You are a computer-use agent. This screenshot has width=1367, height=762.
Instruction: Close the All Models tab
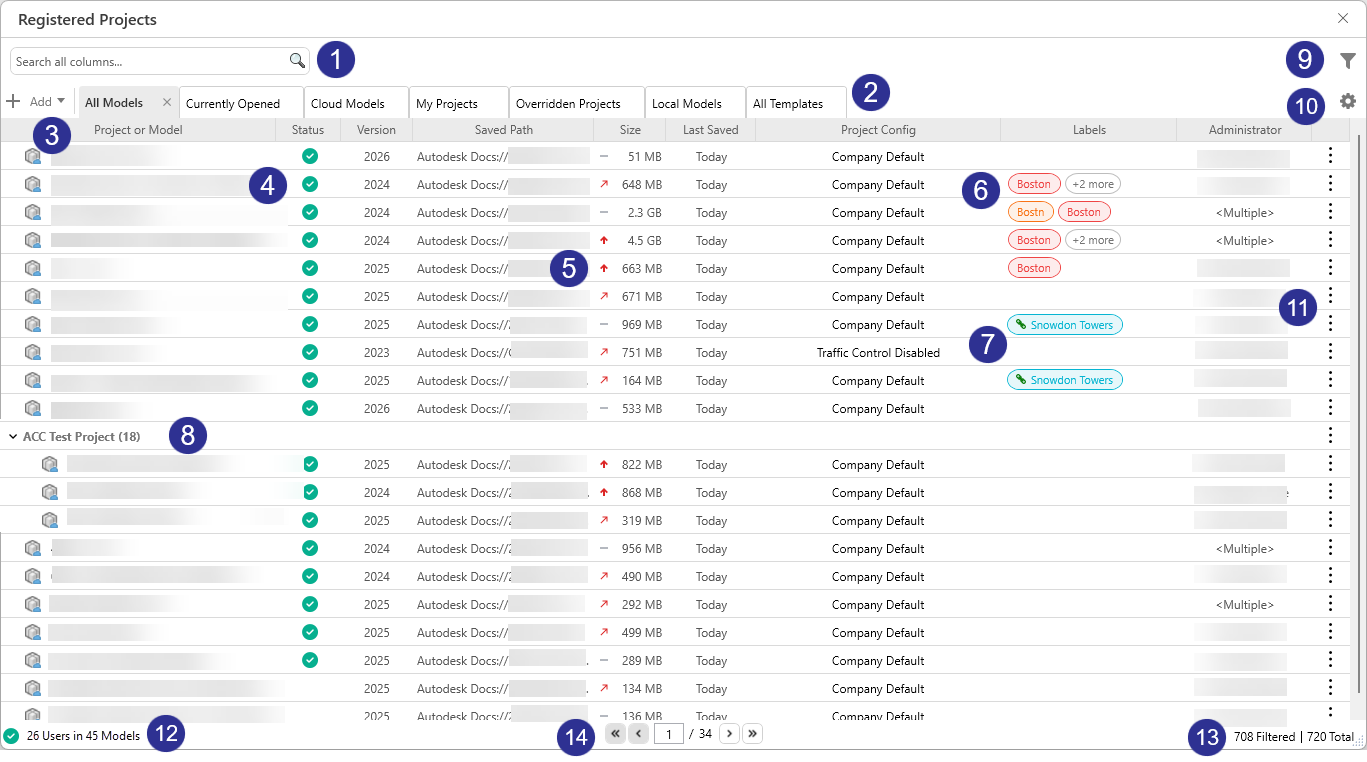coord(167,102)
